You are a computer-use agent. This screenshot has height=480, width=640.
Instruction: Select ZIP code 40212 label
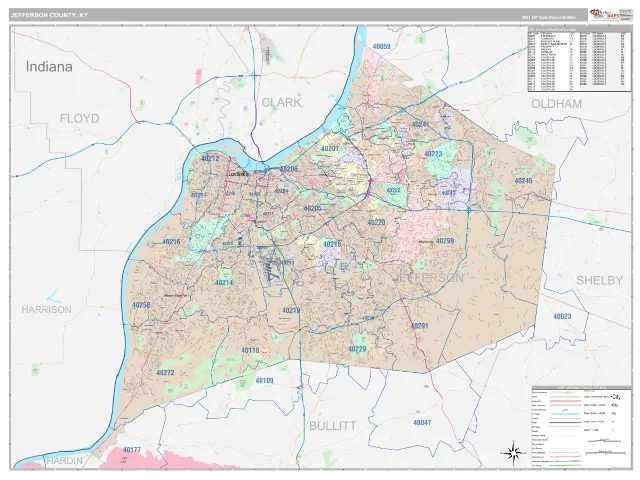click(210, 158)
